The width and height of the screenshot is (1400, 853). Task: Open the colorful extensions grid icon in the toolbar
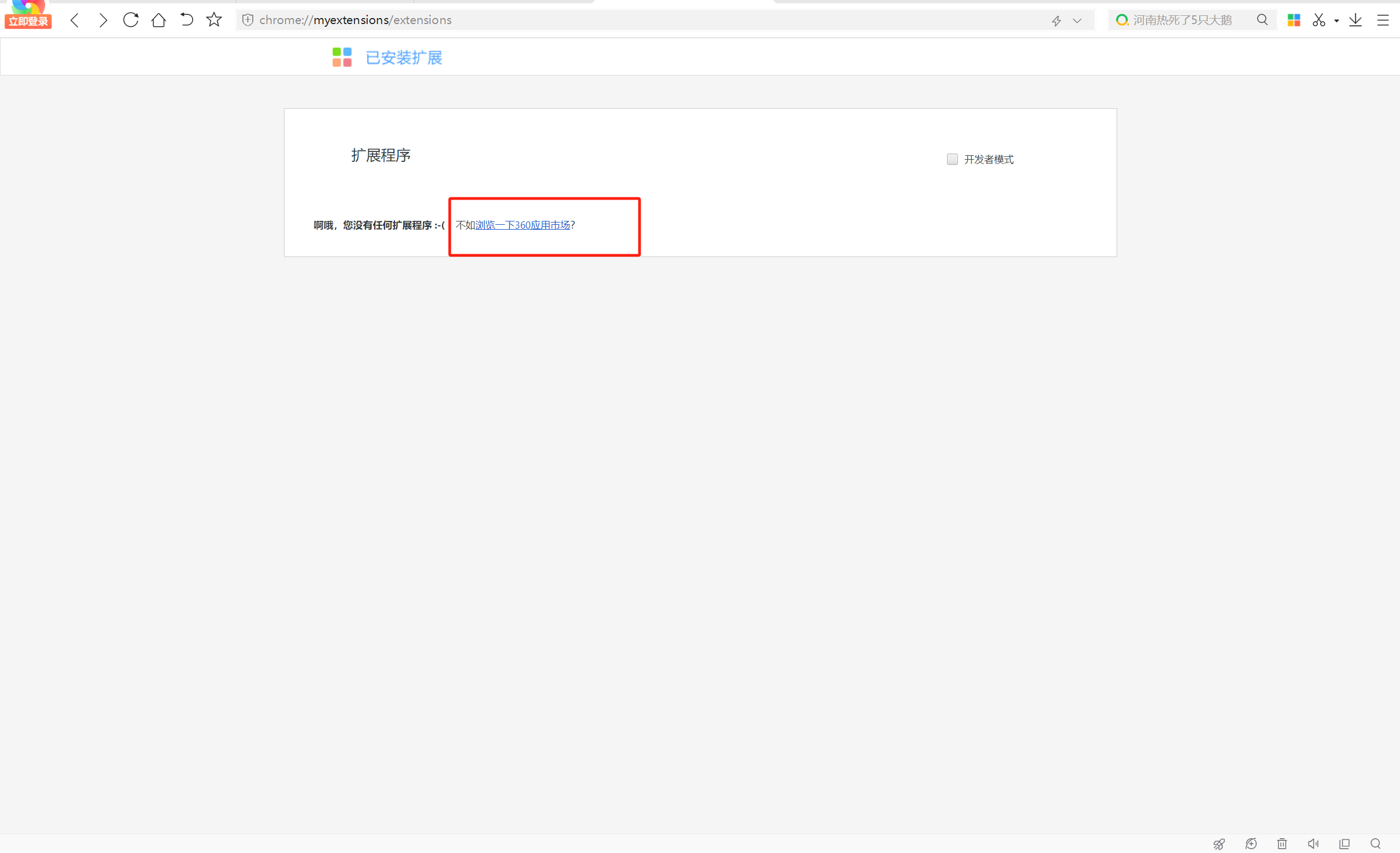(x=1294, y=20)
